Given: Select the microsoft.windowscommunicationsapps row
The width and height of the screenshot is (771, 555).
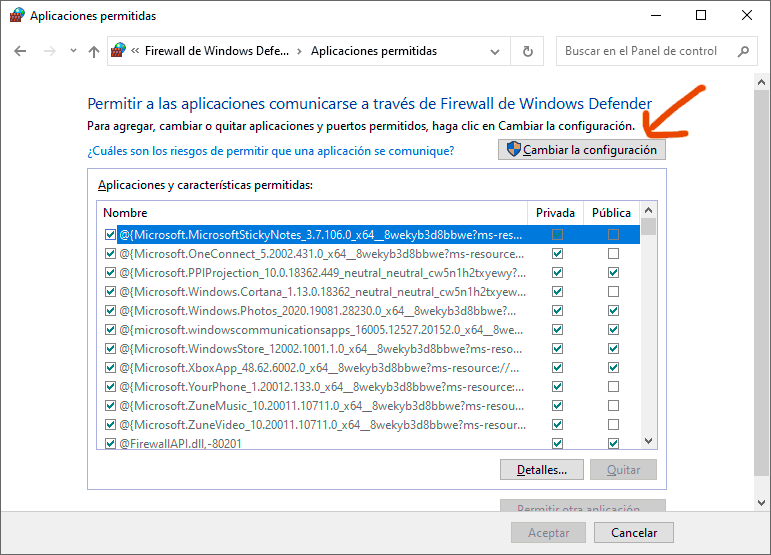Looking at the screenshot, I should pyautogui.click(x=369, y=330).
